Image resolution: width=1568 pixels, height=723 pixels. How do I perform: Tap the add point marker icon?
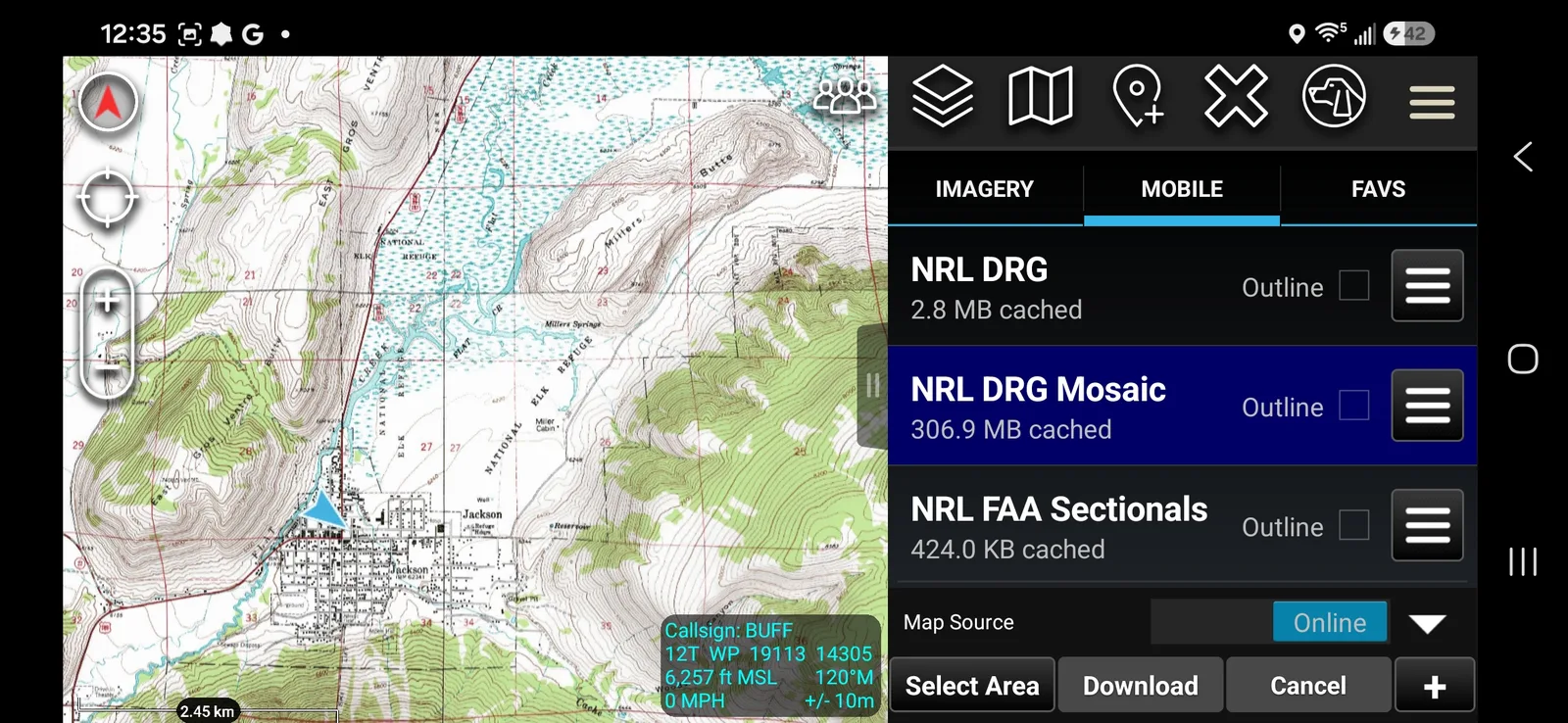[x=1138, y=96]
